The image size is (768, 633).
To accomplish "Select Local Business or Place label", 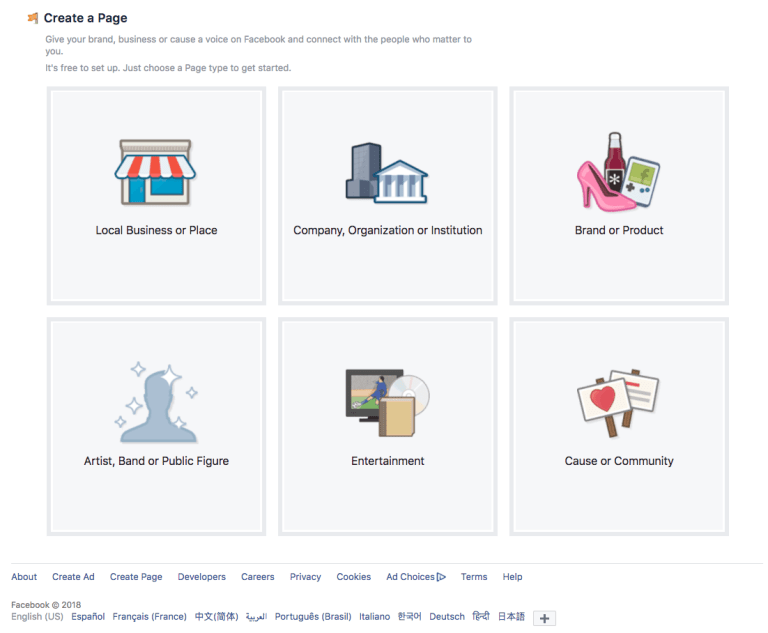I will click(156, 230).
